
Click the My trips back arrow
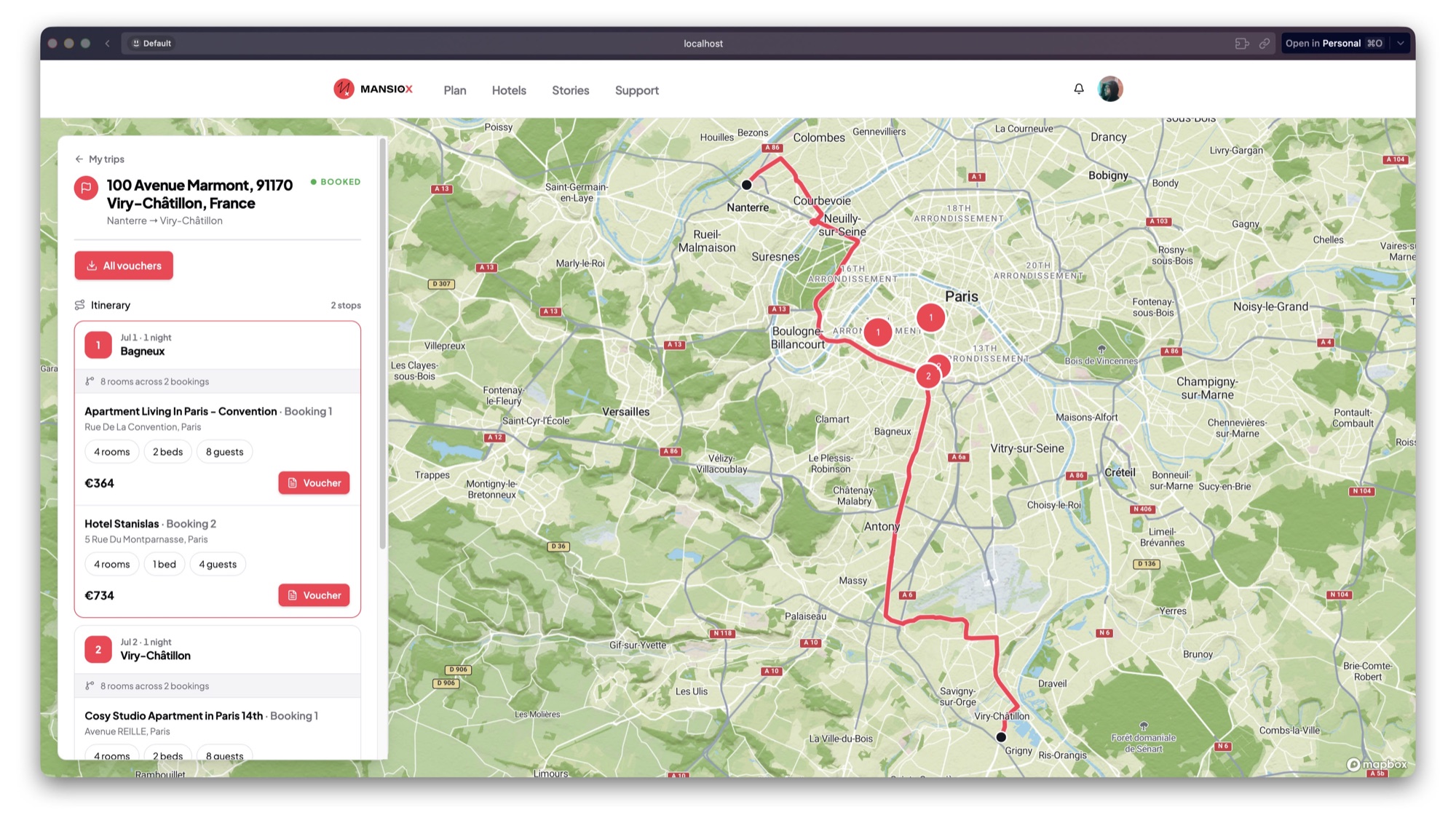[79, 159]
